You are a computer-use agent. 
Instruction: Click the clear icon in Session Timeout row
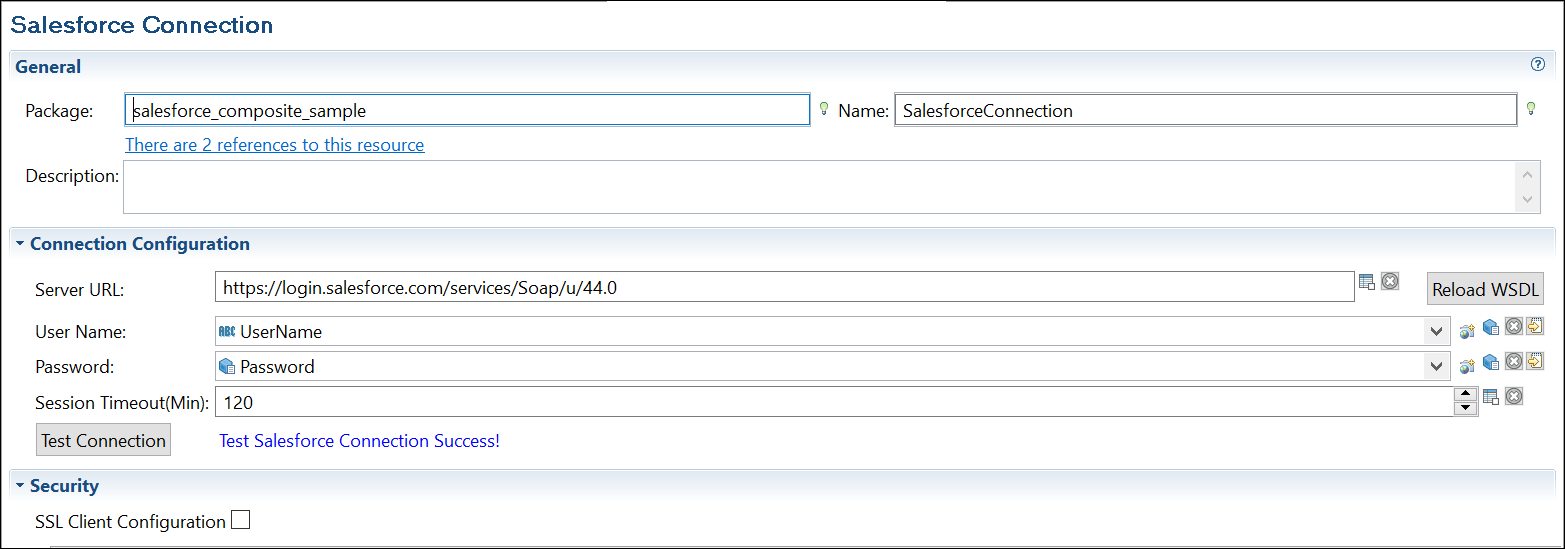pyautogui.click(x=1514, y=397)
